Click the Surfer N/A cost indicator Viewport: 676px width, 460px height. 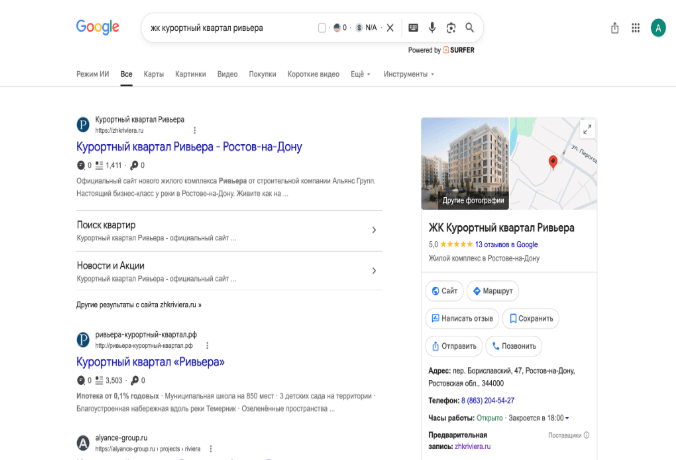[366, 28]
